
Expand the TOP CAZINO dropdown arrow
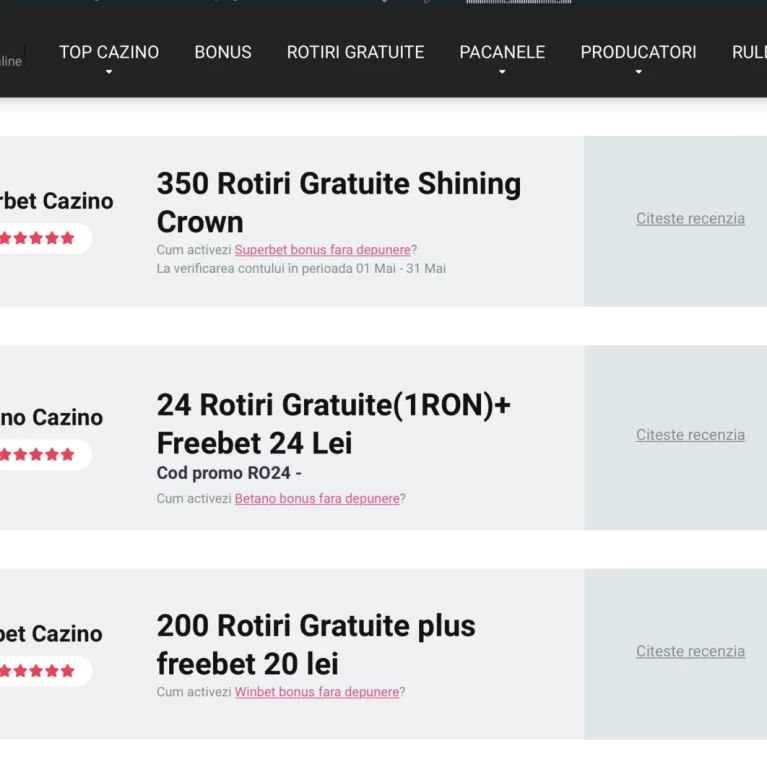(x=109, y=72)
